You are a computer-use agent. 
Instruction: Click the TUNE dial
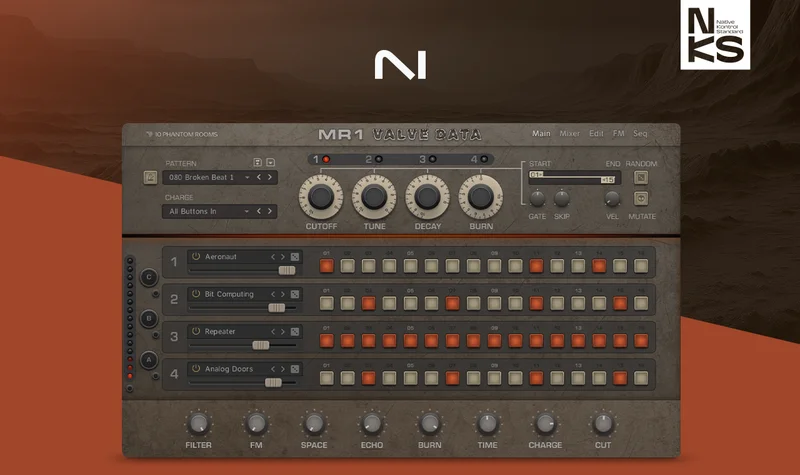374,197
